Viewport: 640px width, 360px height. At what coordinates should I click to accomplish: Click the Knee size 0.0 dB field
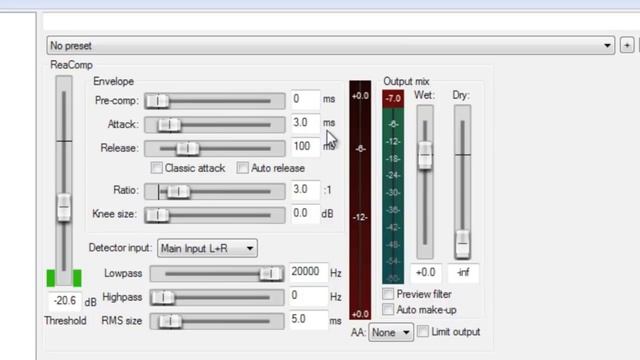pos(305,213)
